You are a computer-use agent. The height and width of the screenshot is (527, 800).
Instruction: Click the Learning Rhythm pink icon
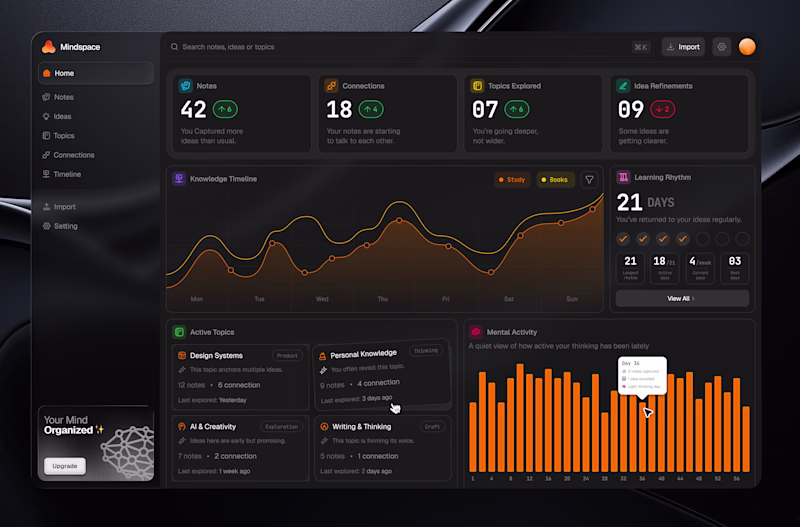point(623,177)
